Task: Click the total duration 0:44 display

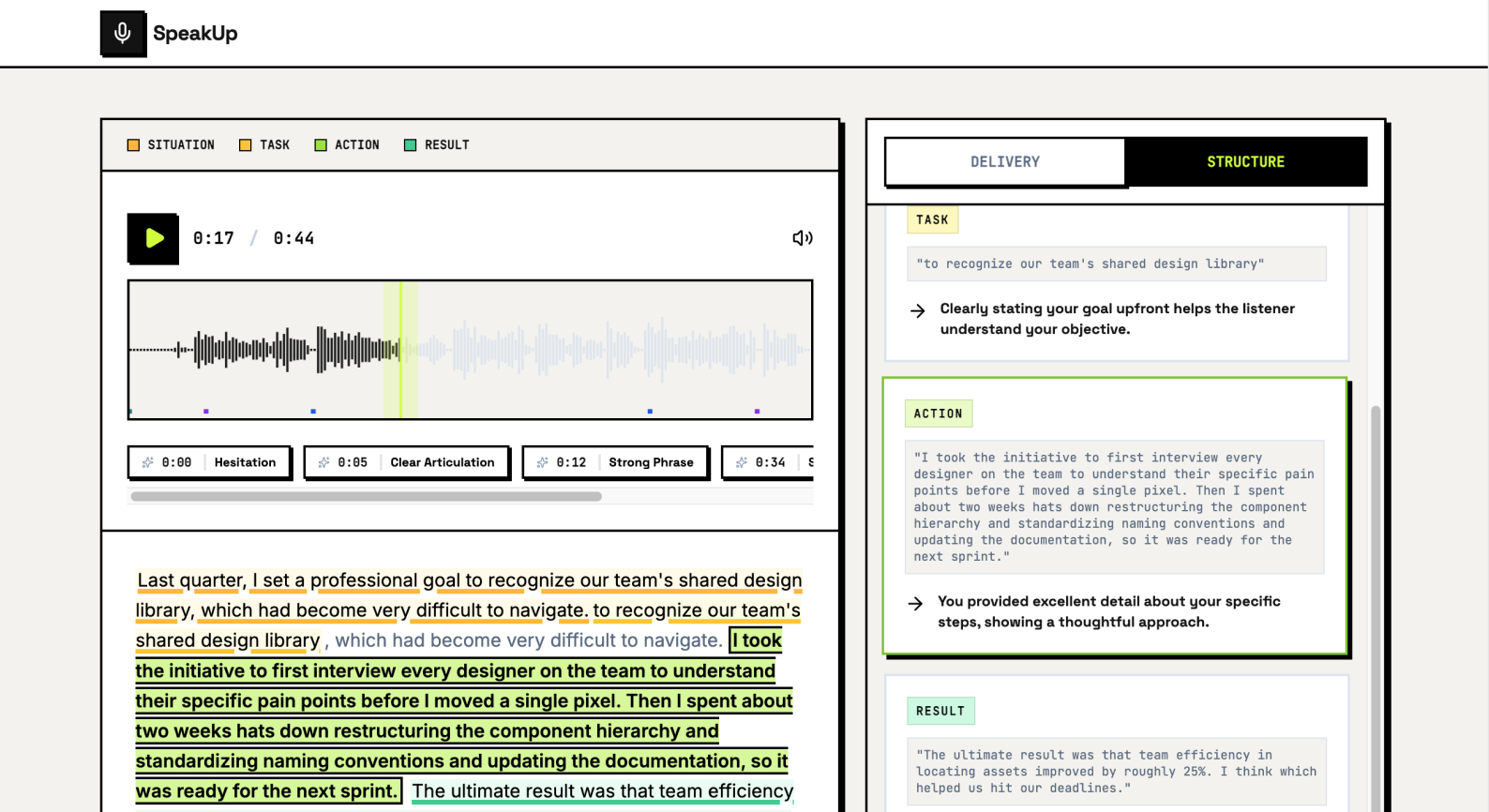Action: click(293, 238)
